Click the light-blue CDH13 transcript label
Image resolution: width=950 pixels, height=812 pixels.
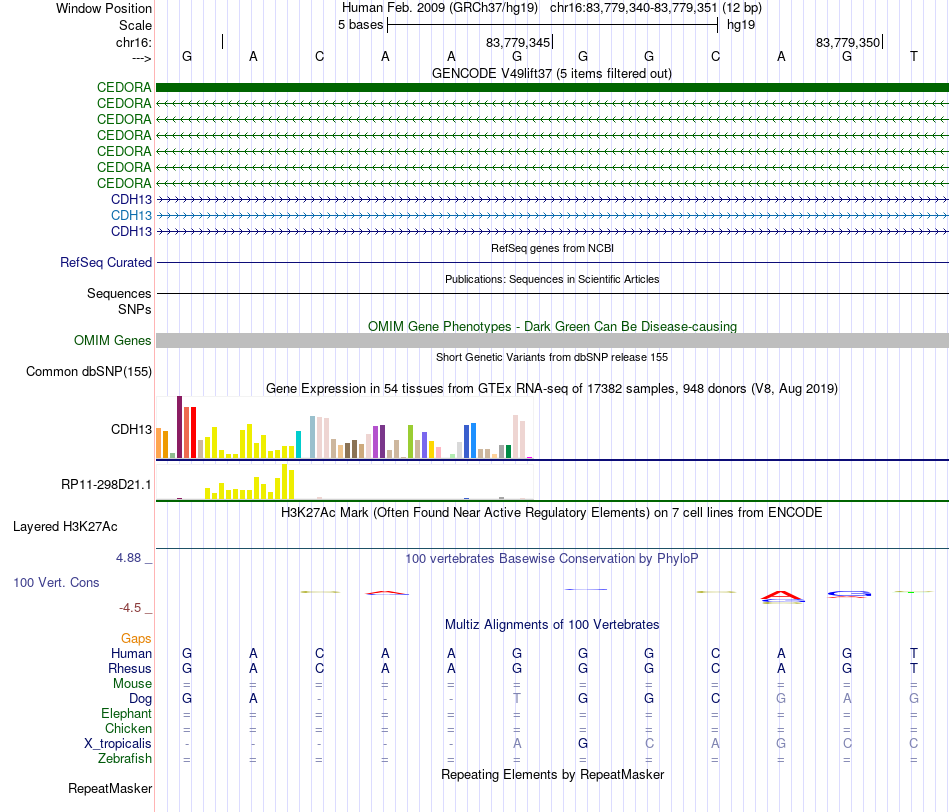click(131, 215)
